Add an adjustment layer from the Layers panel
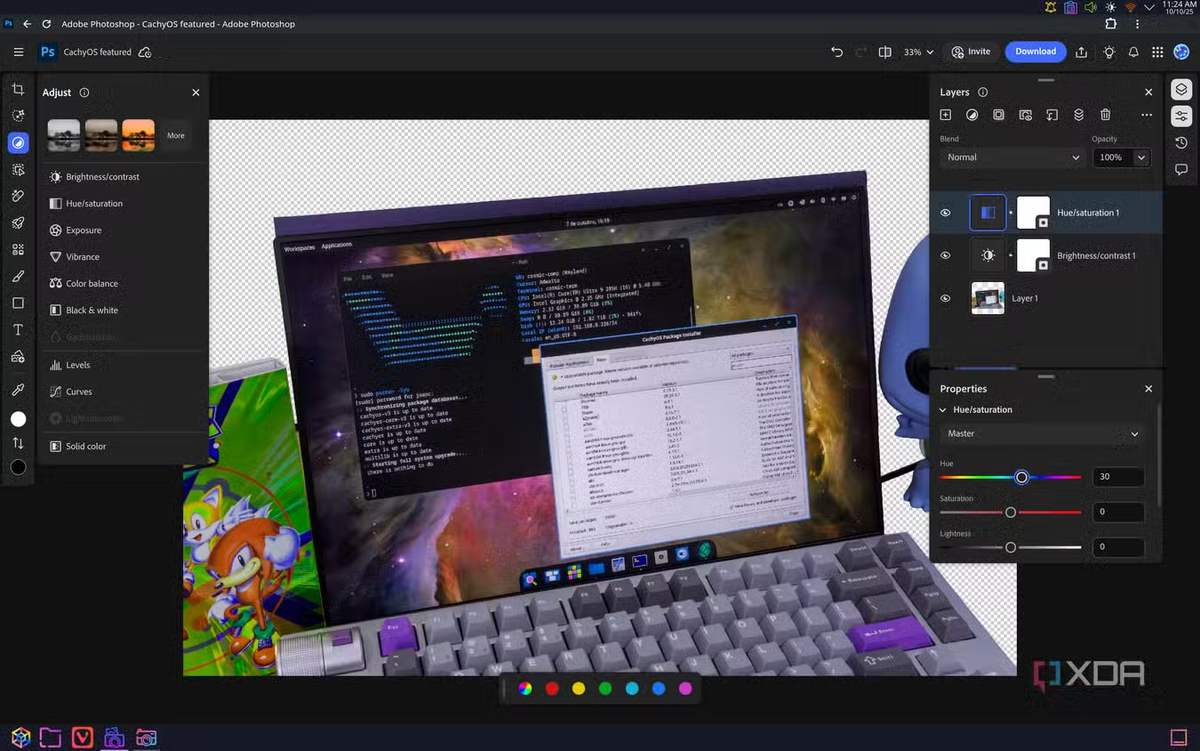1200x751 pixels. click(x=972, y=115)
